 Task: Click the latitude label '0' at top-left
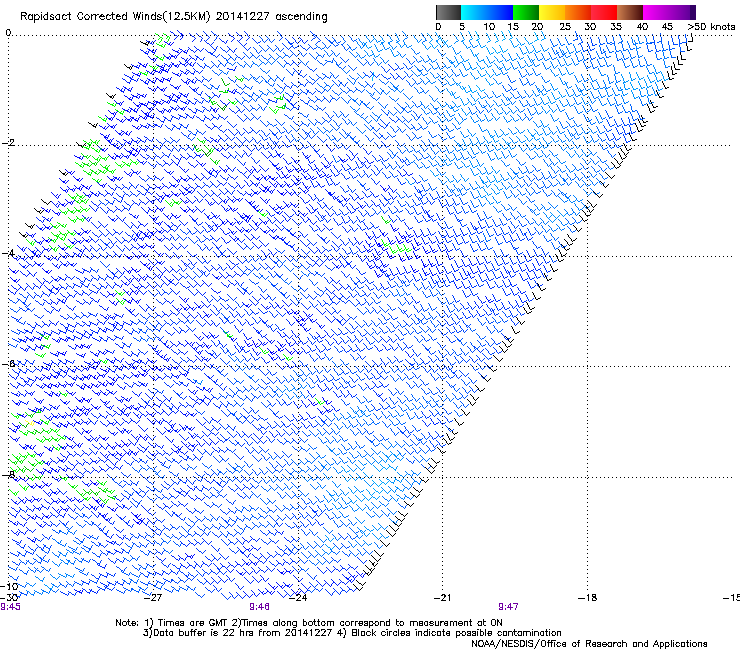8,33
